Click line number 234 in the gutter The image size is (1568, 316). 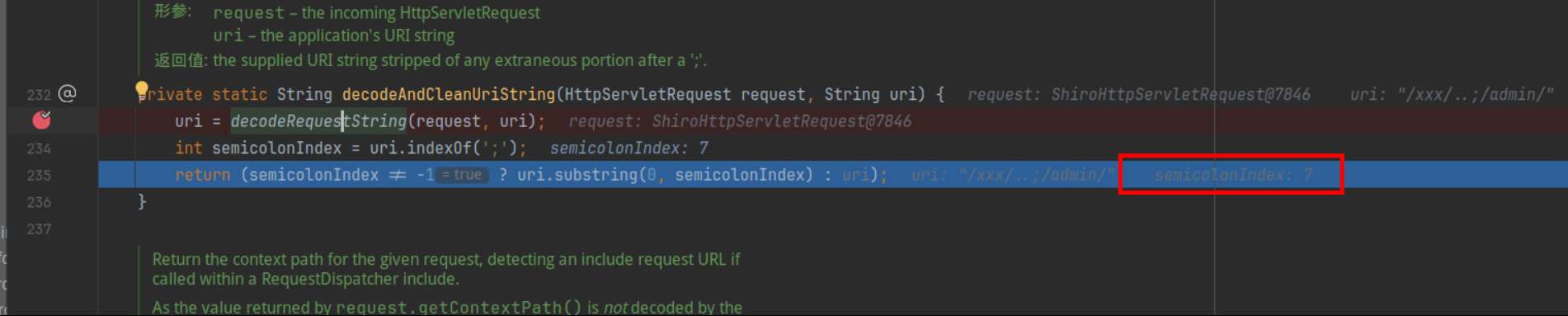[39, 149]
